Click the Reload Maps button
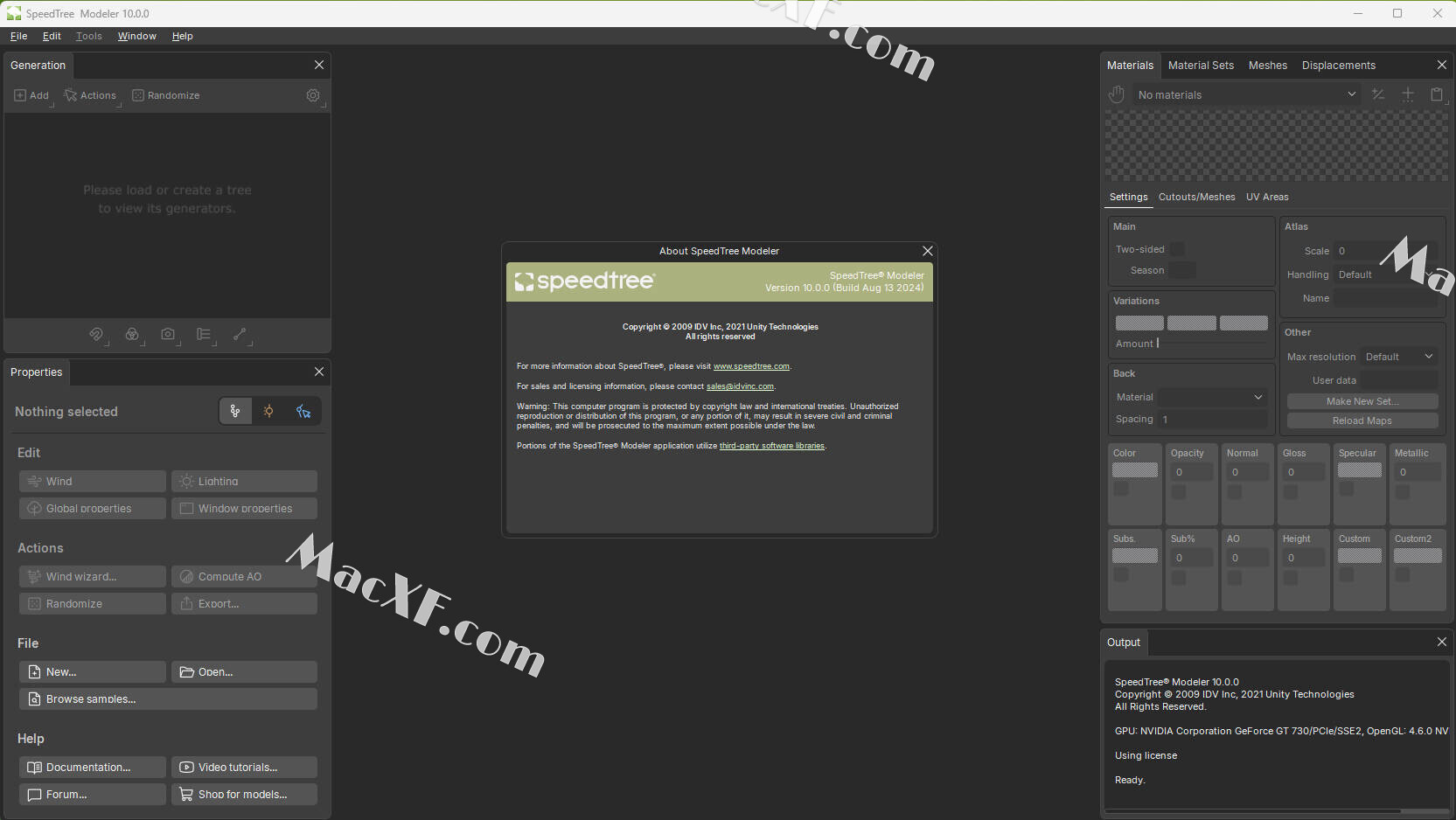1456x820 pixels. (x=1362, y=420)
